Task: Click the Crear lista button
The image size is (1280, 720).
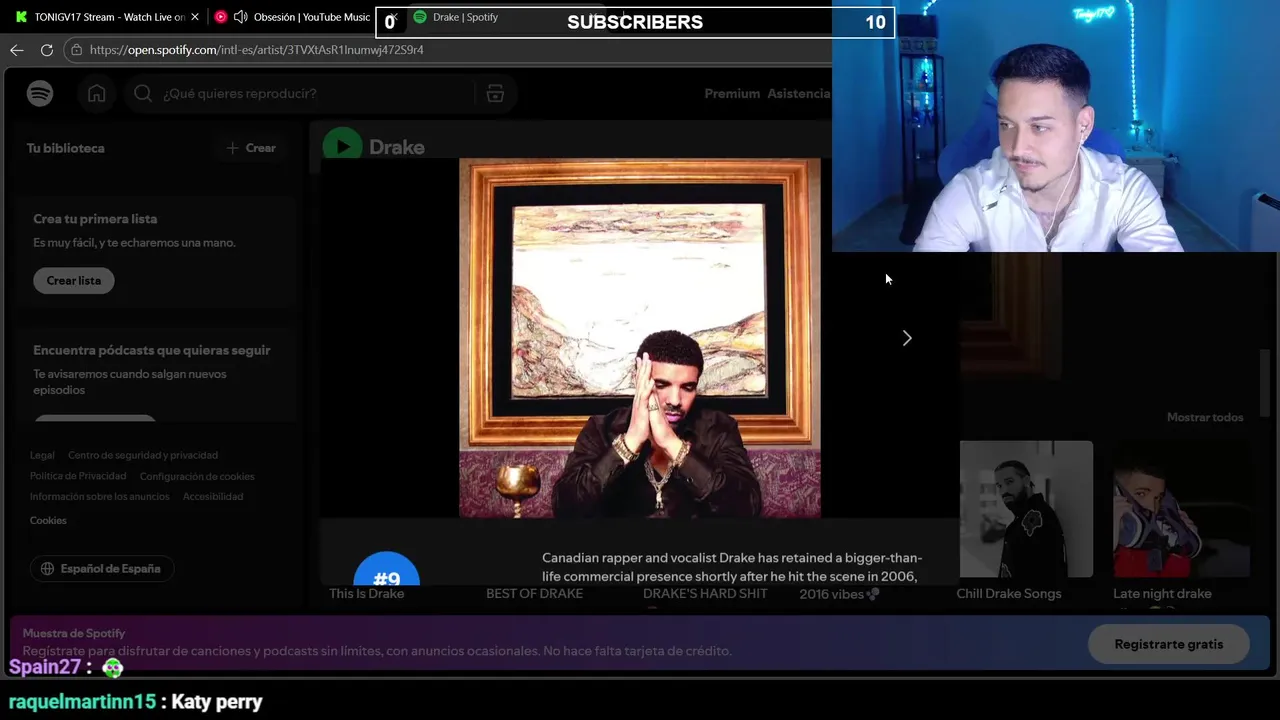Action: tap(74, 281)
